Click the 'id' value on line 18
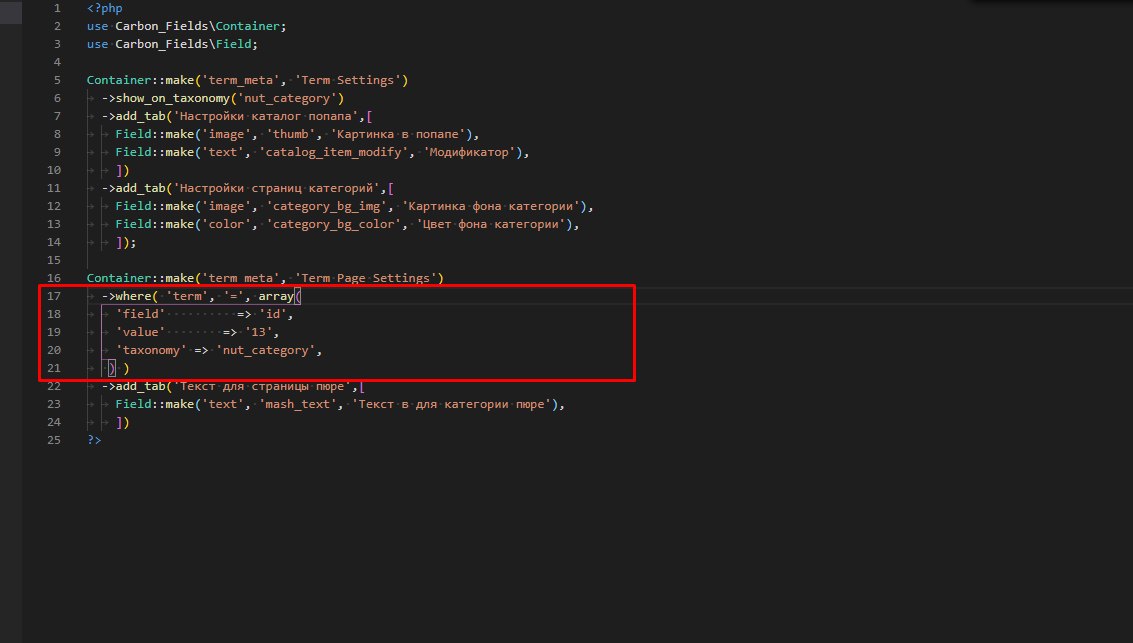 pyautogui.click(x=272, y=314)
